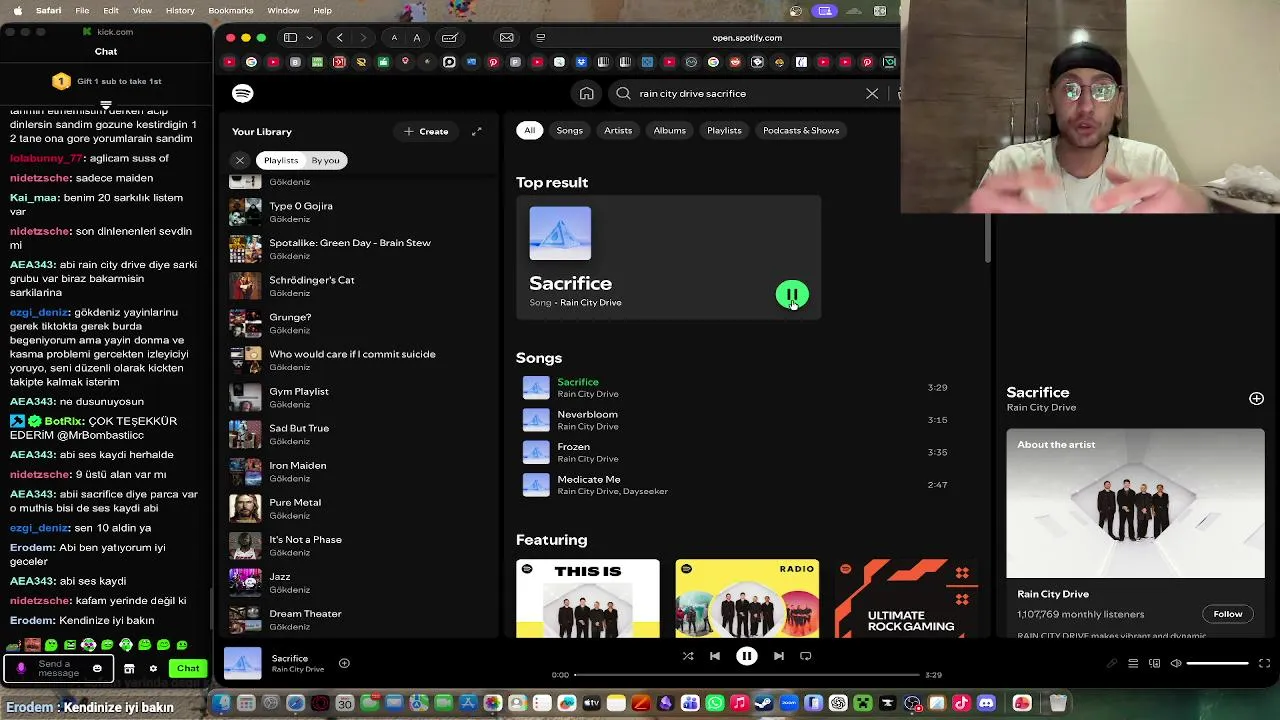This screenshot has height=720, width=1280.
Task: Go back in Safari
Action: pos(340,38)
